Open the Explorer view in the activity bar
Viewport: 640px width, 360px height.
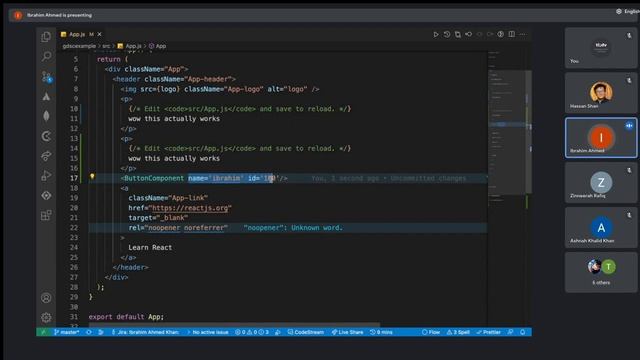(x=46, y=37)
